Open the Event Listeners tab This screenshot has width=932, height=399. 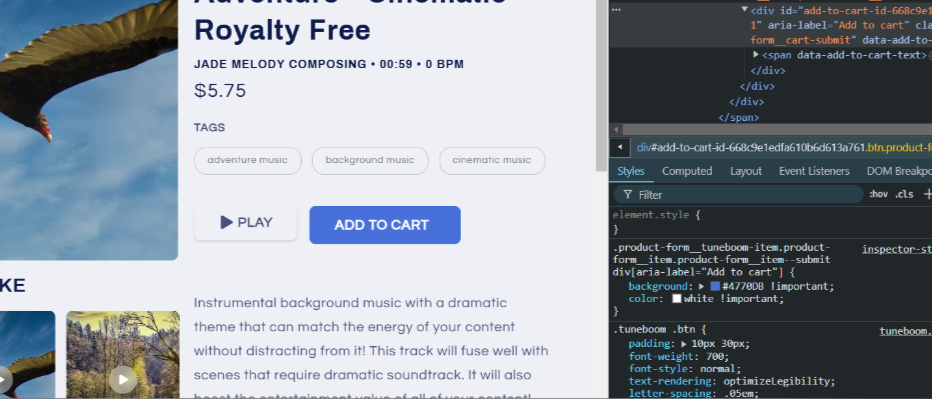814,171
